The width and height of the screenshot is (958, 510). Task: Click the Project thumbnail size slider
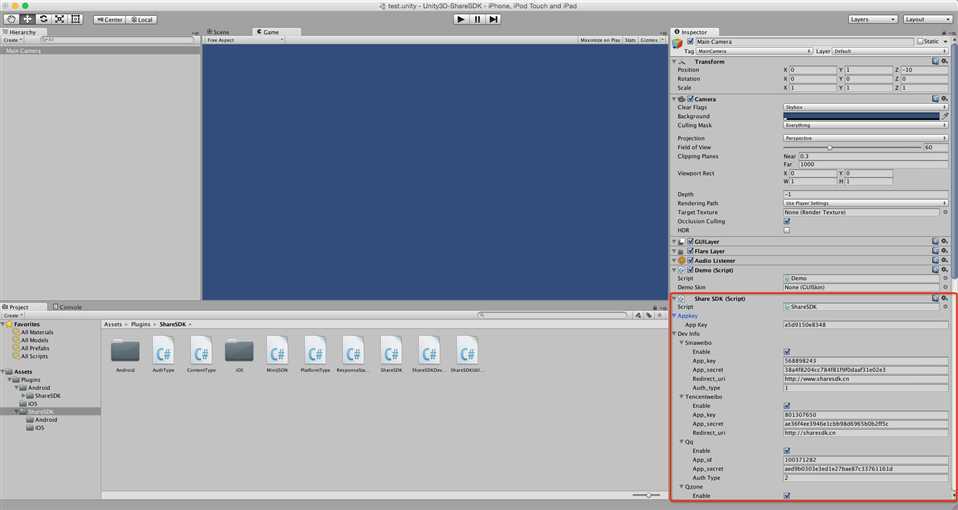click(646, 495)
